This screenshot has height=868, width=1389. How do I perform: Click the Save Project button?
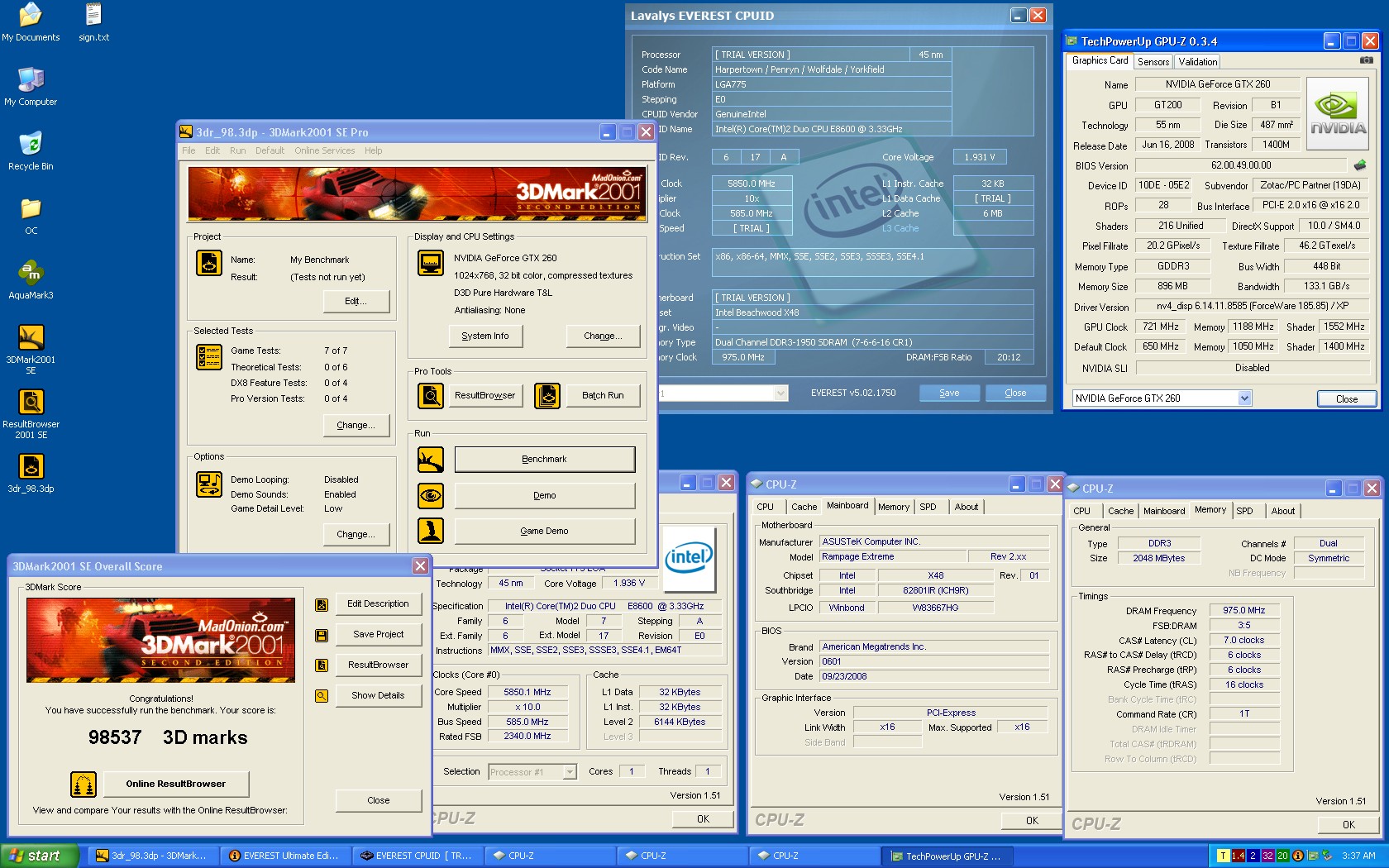point(378,635)
